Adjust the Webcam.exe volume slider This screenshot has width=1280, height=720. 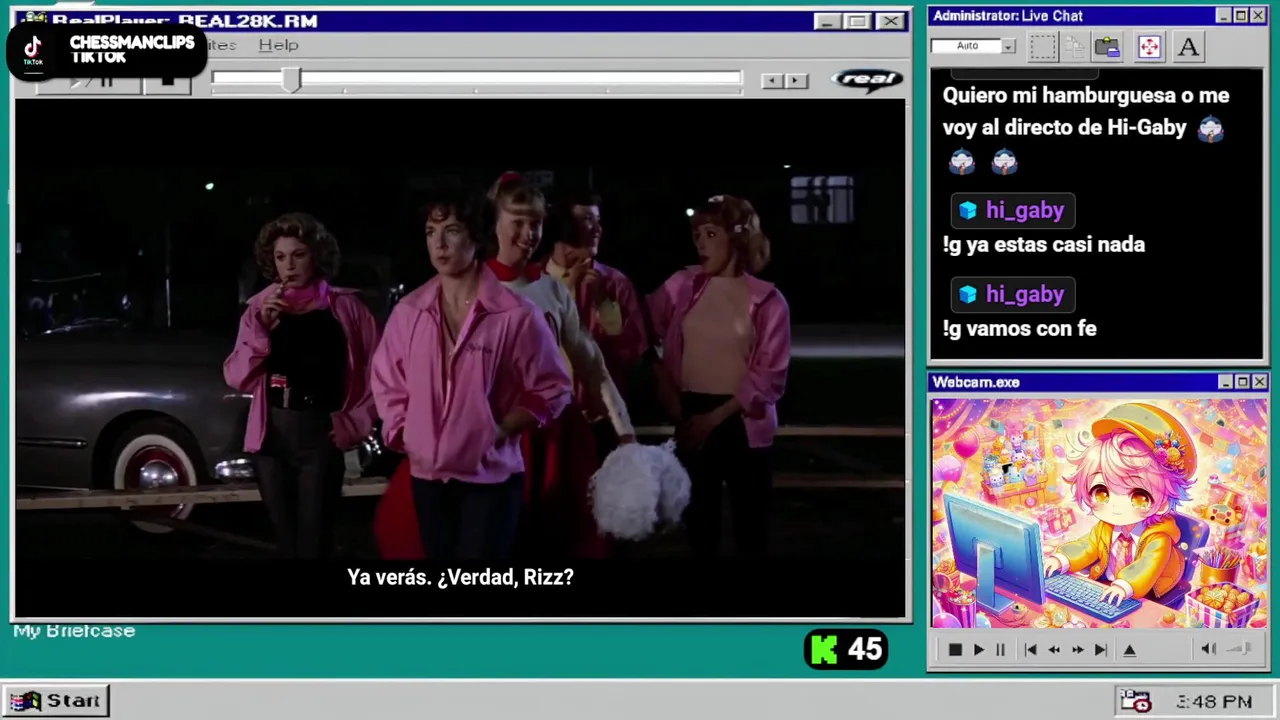[1240, 649]
